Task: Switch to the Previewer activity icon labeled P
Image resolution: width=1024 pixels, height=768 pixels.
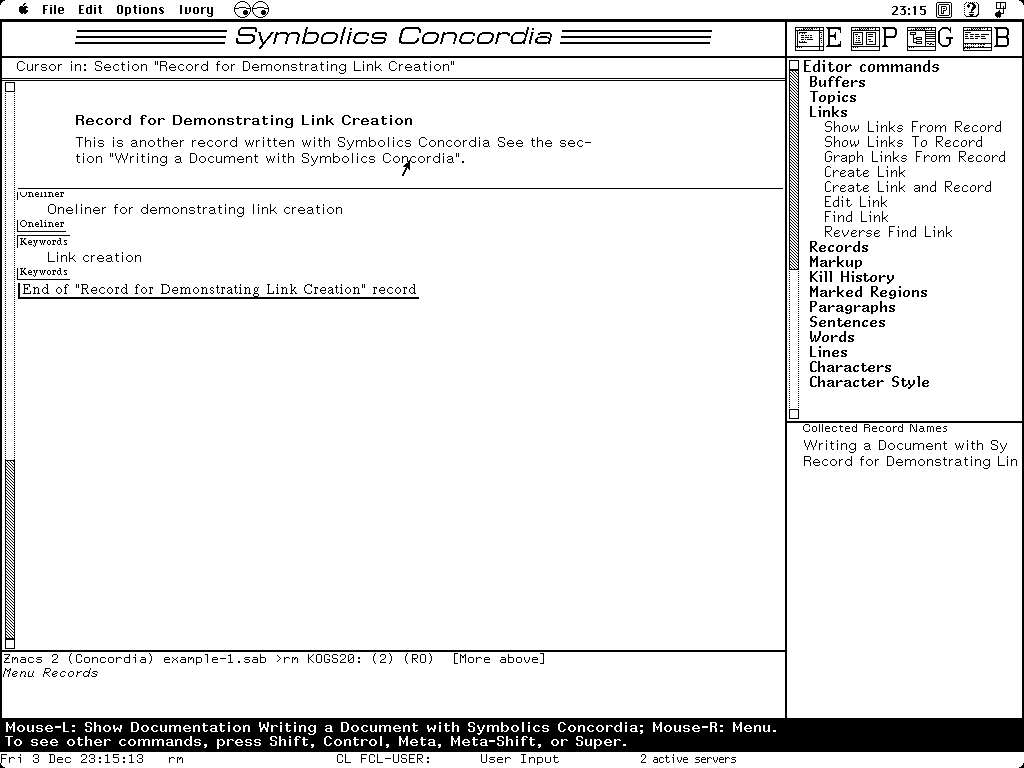Action: coord(874,39)
